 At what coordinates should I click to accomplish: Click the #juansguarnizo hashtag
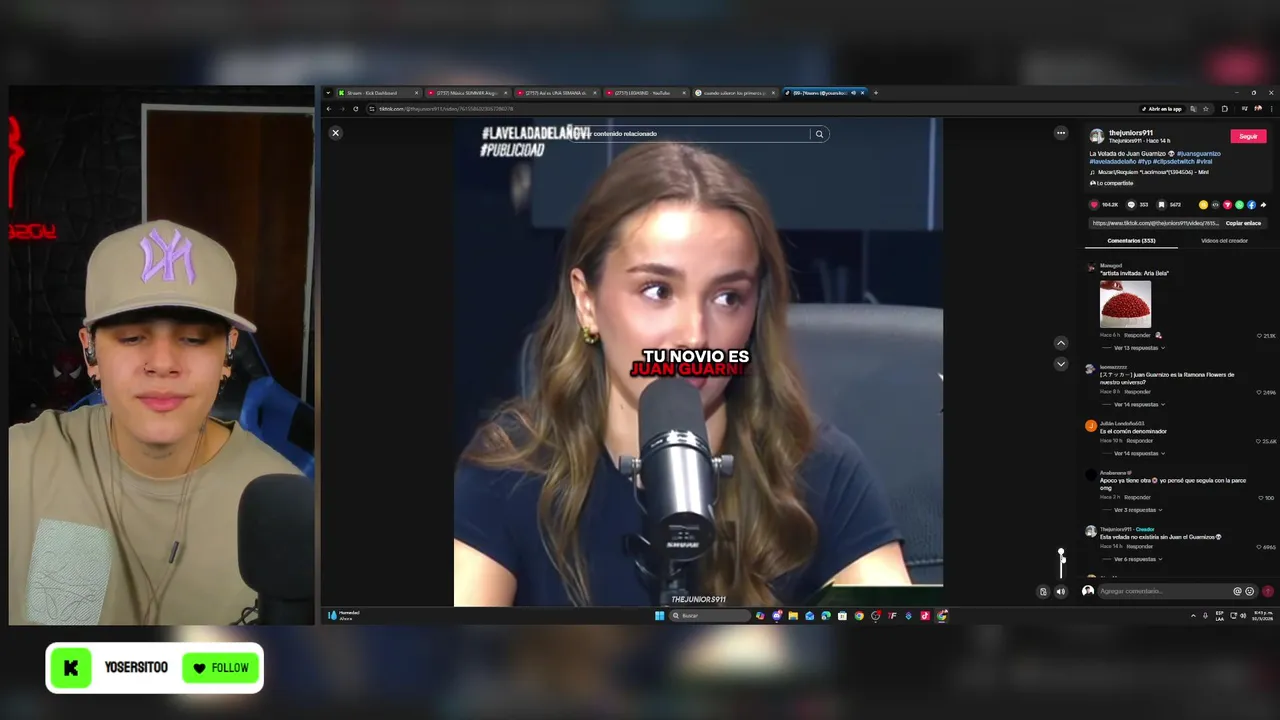1199,154
